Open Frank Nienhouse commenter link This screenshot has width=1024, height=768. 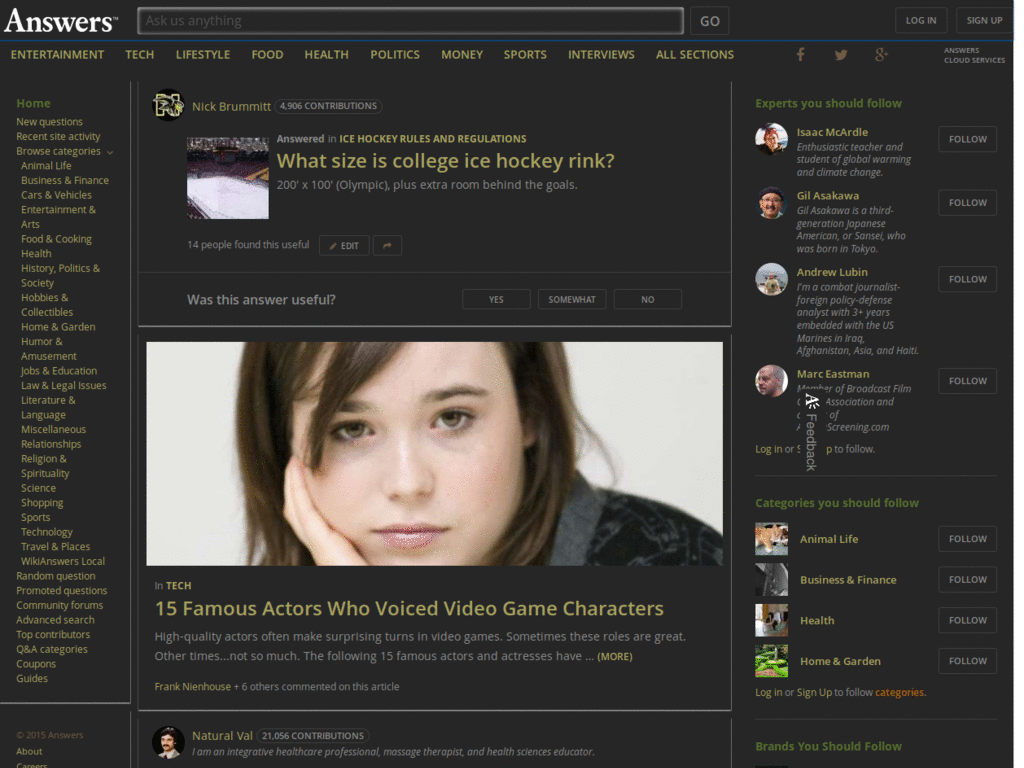tap(193, 686)
